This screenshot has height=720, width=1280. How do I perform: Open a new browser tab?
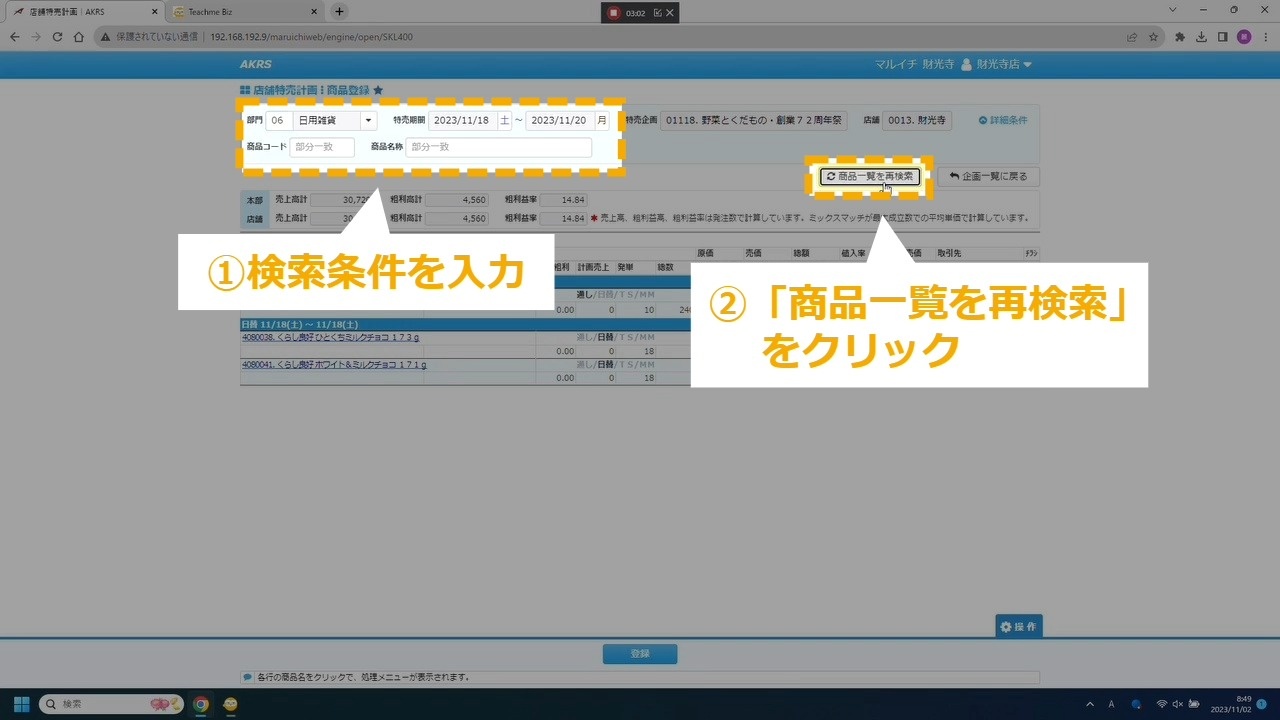(x=339, y=12)
